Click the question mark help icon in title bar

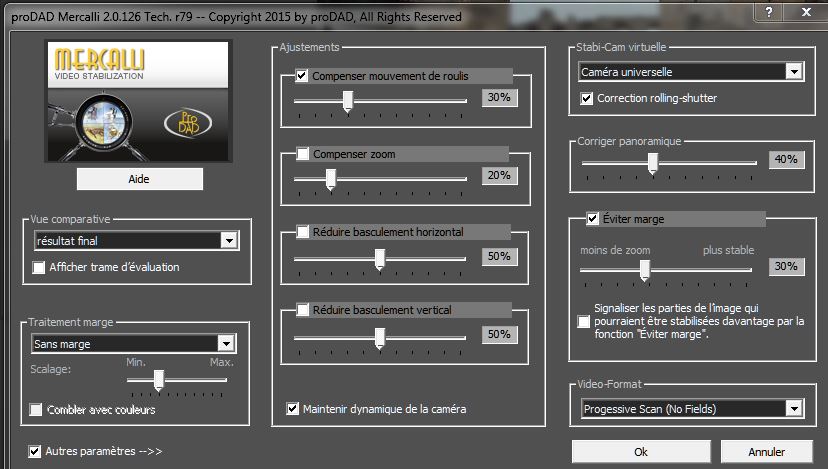769,12
